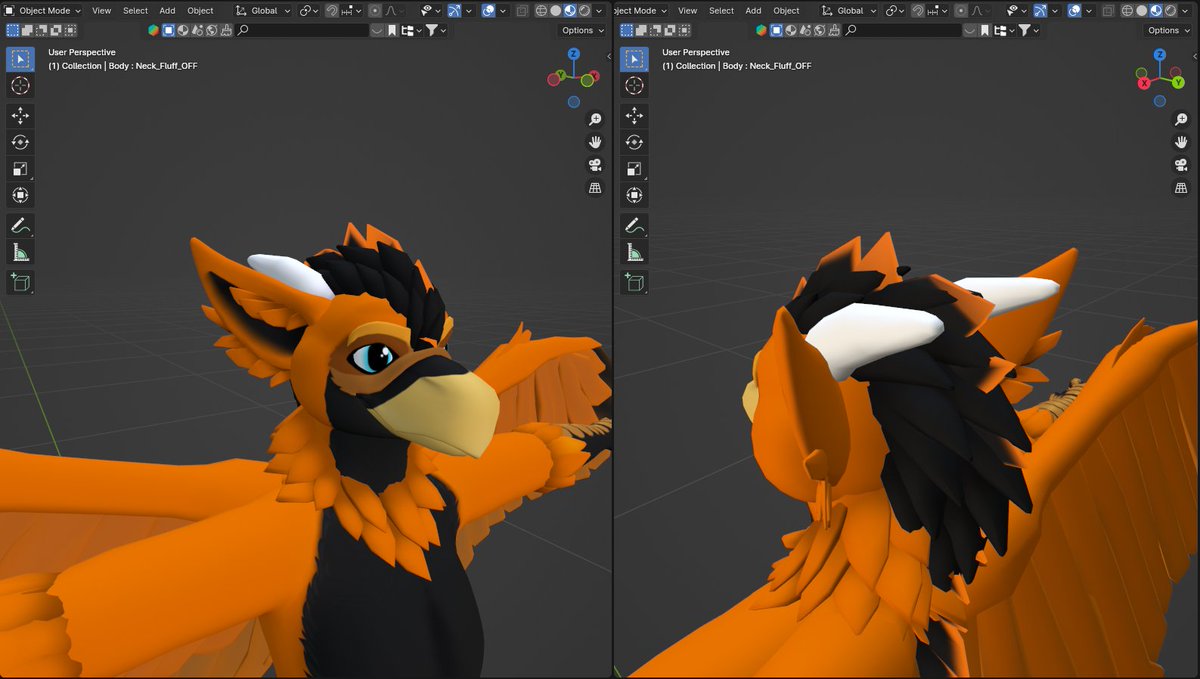
Task: Open snapping options dropdown in left viewport
Action: coord(350,10)
